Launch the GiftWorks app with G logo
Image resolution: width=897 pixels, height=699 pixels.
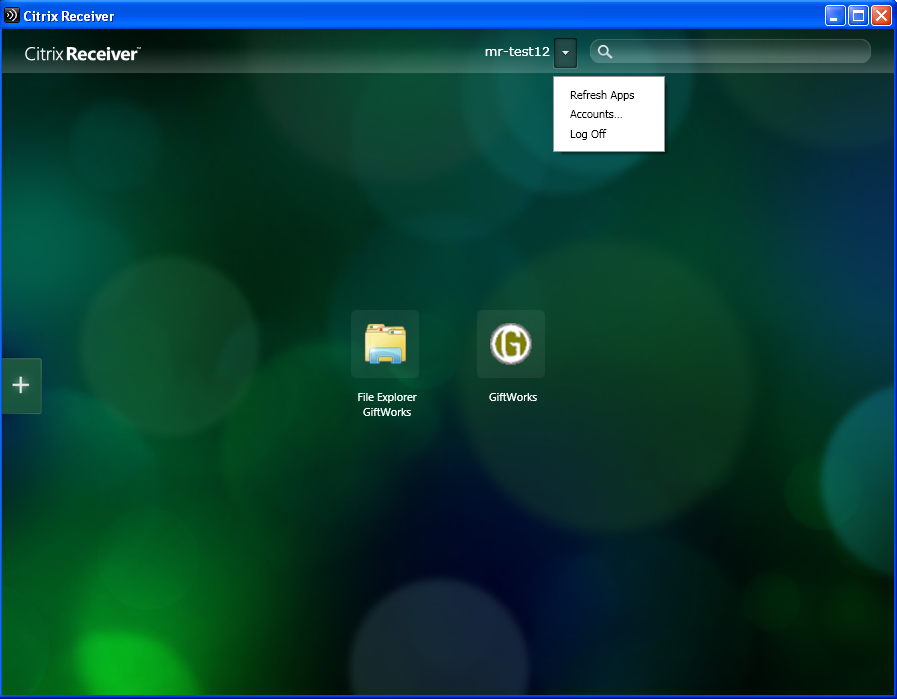pyautogui.click(x=510, y=344)
